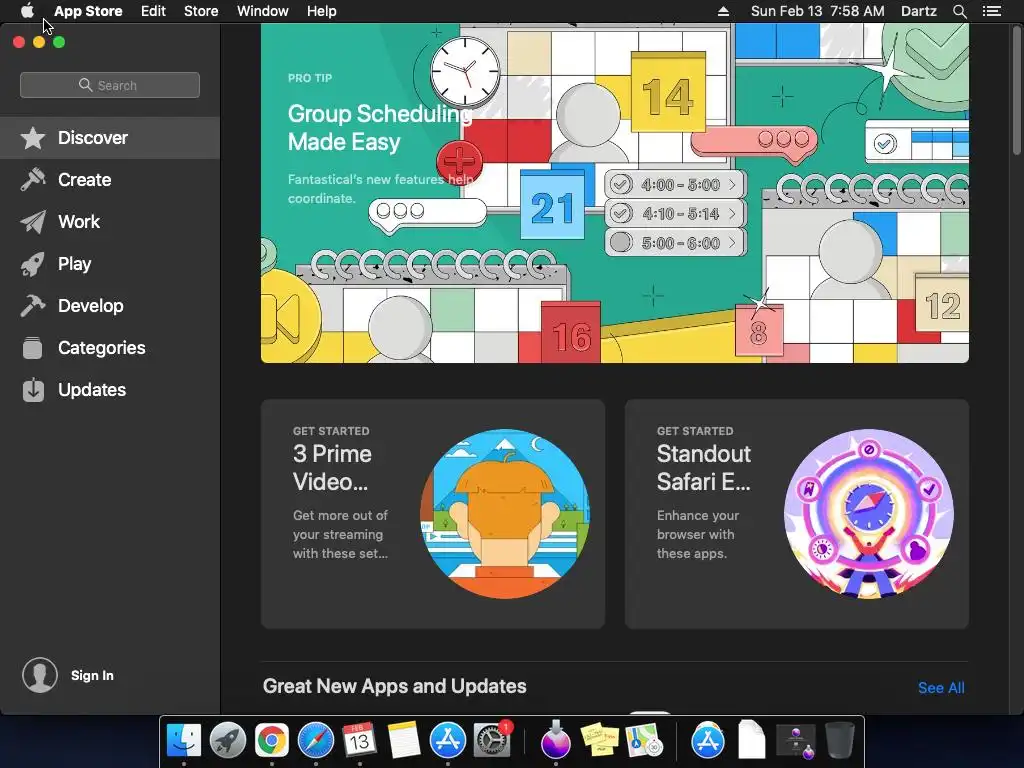This screenshot has width=1024, height=768.
Task: Select the Discover label in sidebar
Action: [x=93, y=138]
